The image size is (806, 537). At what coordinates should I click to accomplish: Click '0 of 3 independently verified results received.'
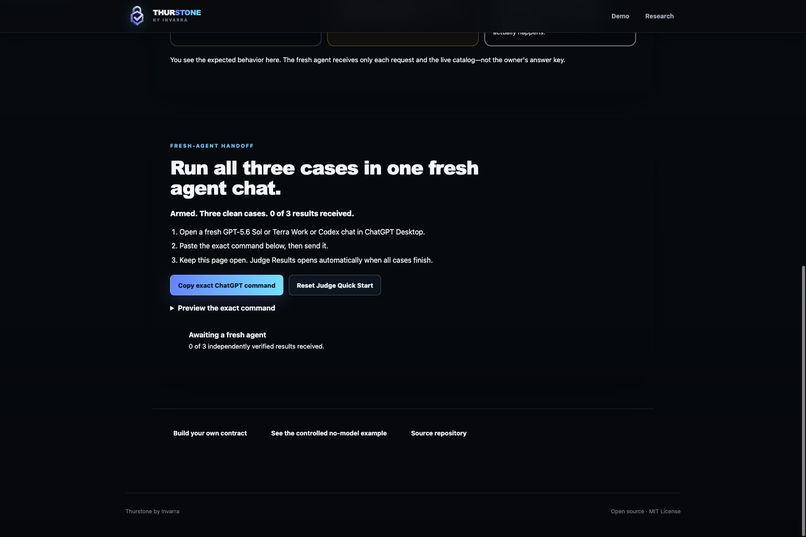coord(256,346)
